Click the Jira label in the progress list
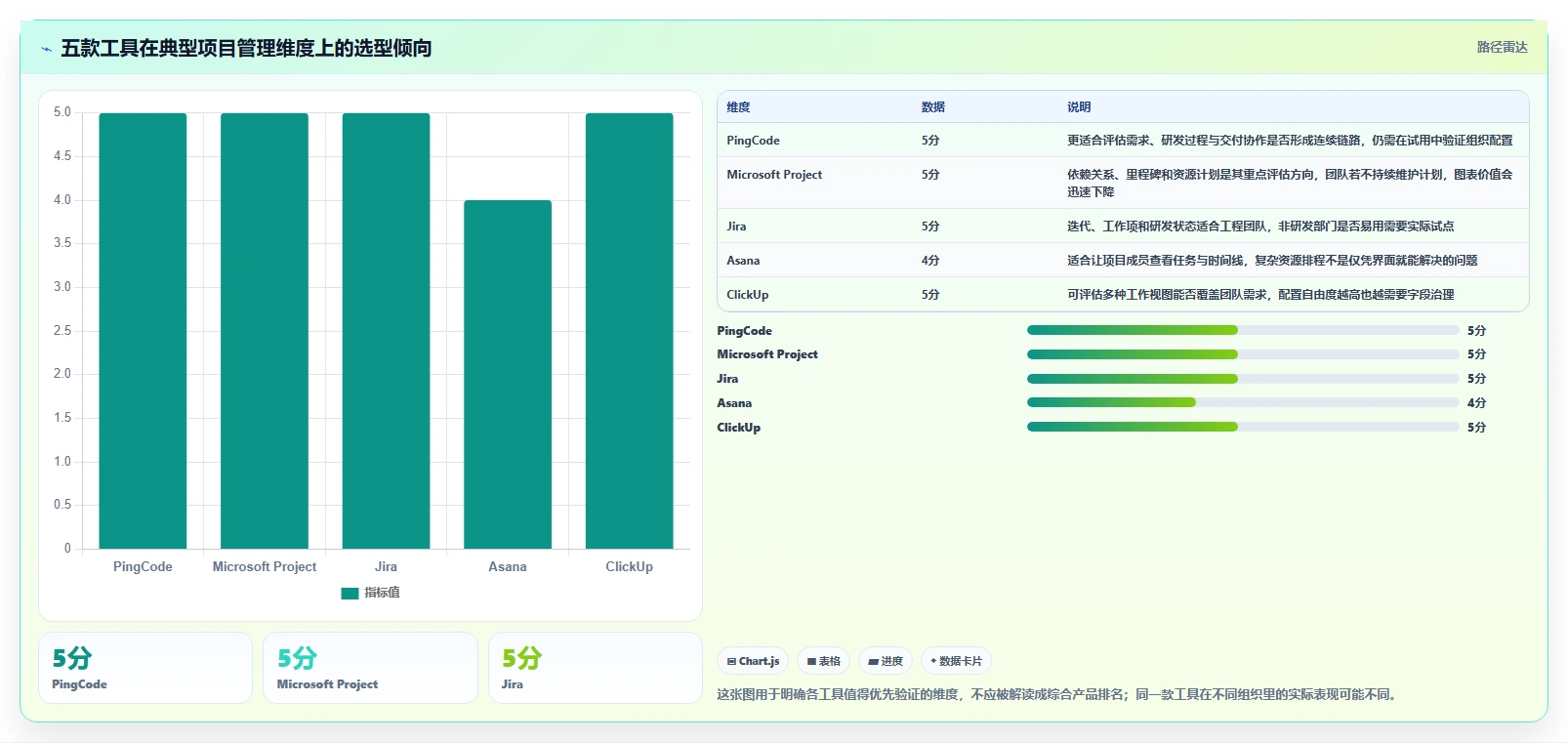 click(x=727, y=379)
